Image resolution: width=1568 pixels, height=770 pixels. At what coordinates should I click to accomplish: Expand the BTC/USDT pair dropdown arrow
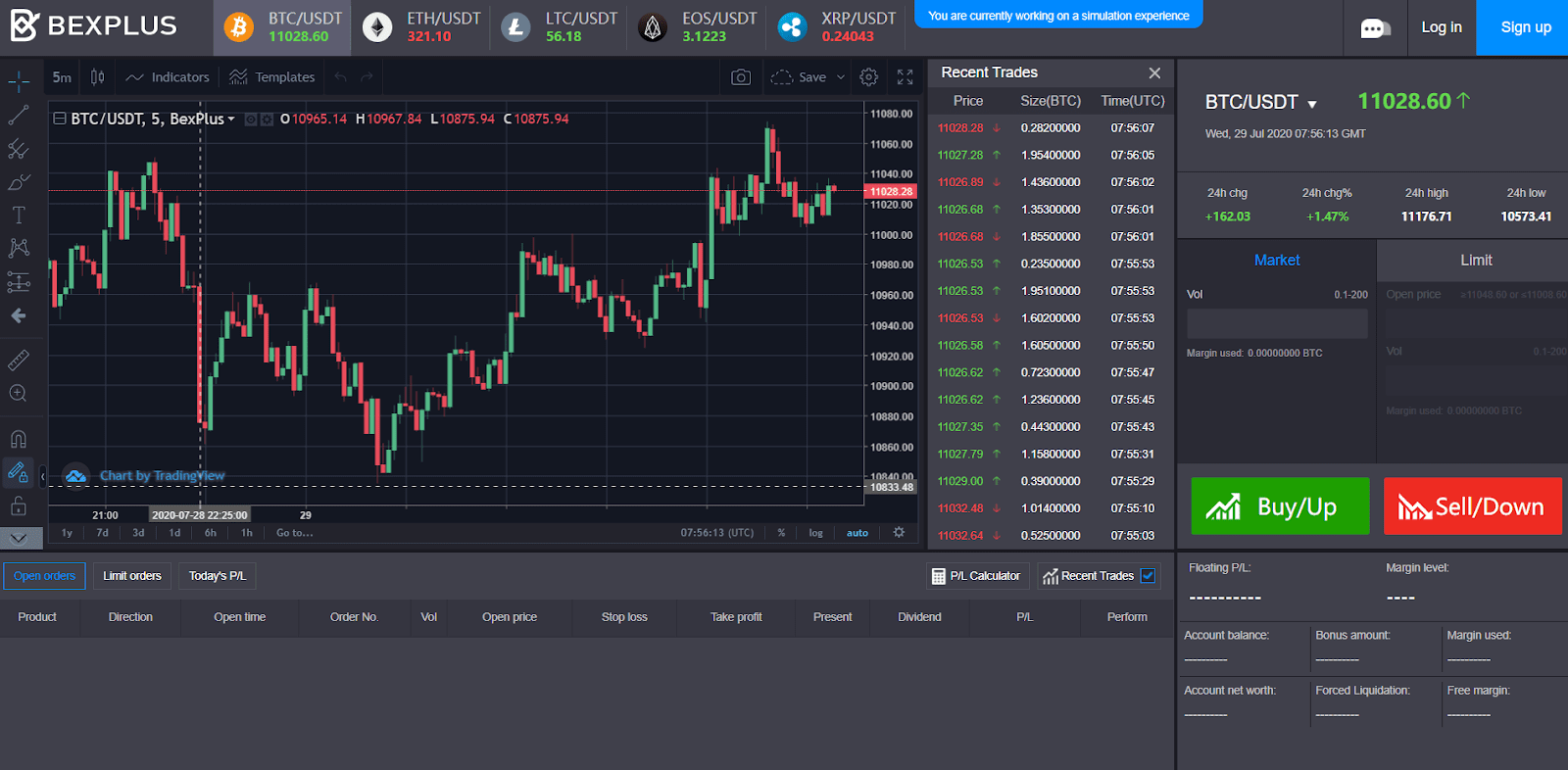tap(1312, 104)
